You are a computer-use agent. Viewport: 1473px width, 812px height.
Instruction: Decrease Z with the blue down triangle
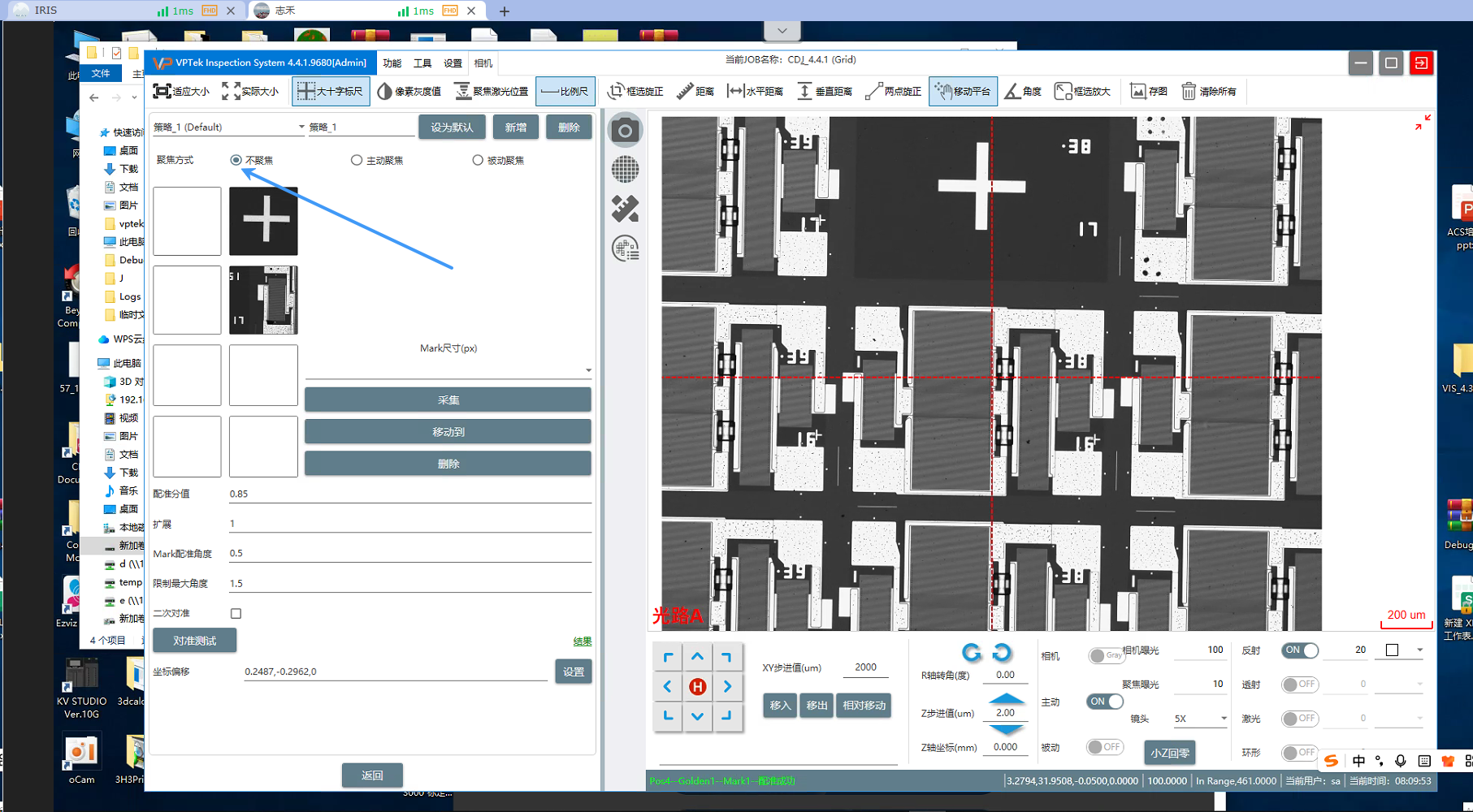coord(1006,729)
